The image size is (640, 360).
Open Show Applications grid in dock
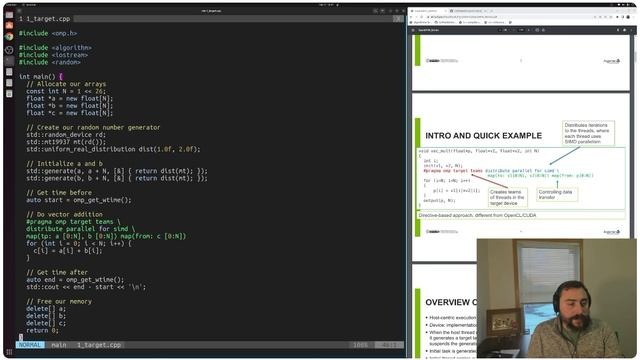pyautogui.click(x=9, y=352)
